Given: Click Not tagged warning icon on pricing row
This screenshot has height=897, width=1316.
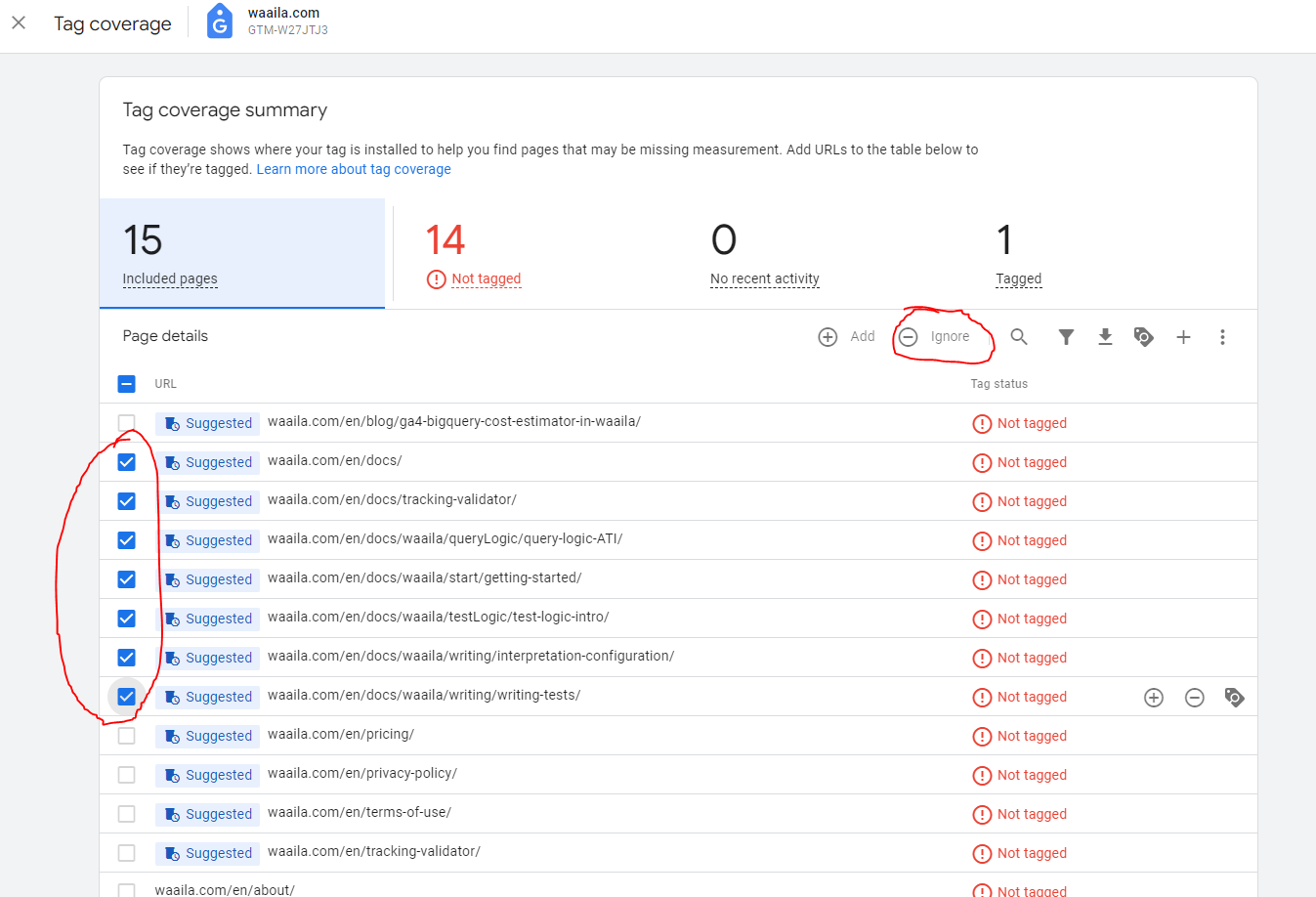Looking at the screenshot, I should 982,737.
